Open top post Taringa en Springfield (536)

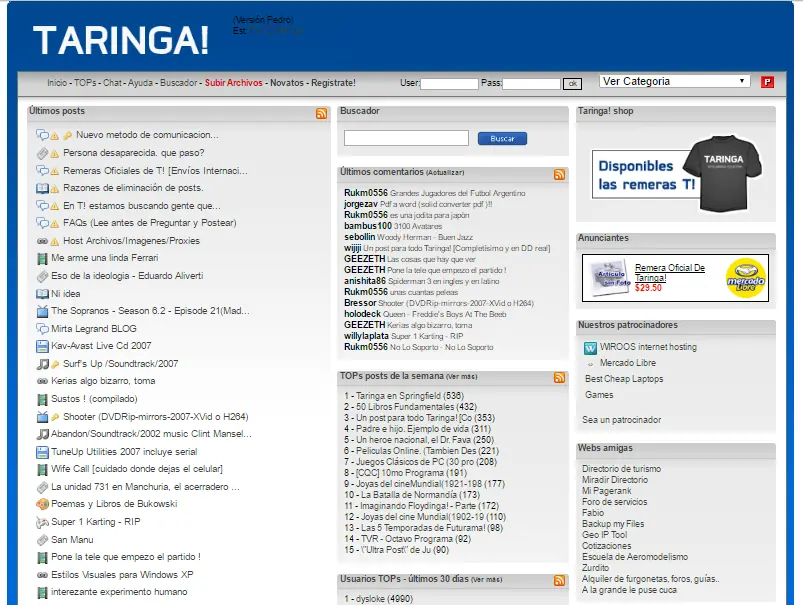pyautogui.click(x=404, y=395)
